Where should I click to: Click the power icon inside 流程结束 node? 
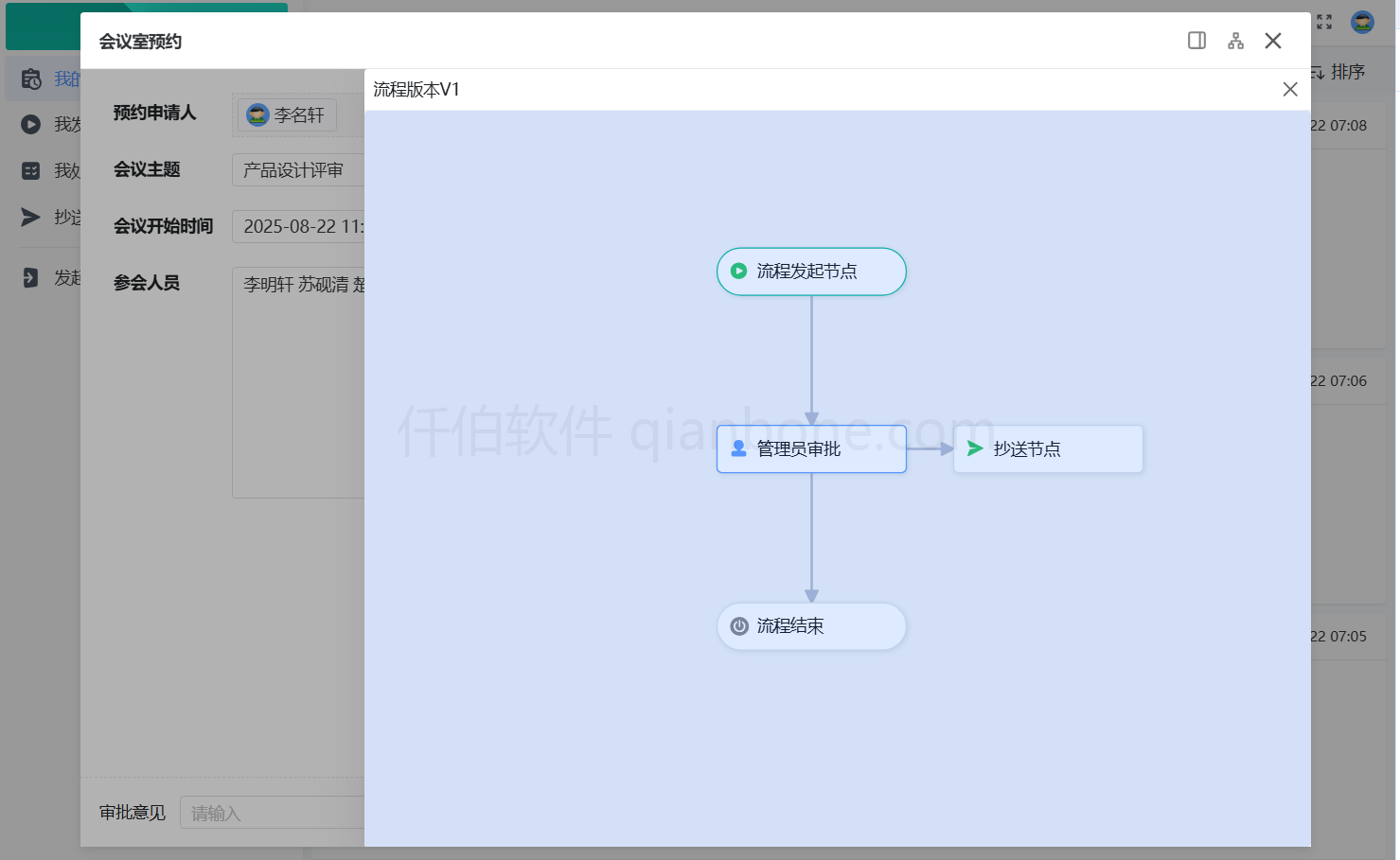[x=739, y=625]
